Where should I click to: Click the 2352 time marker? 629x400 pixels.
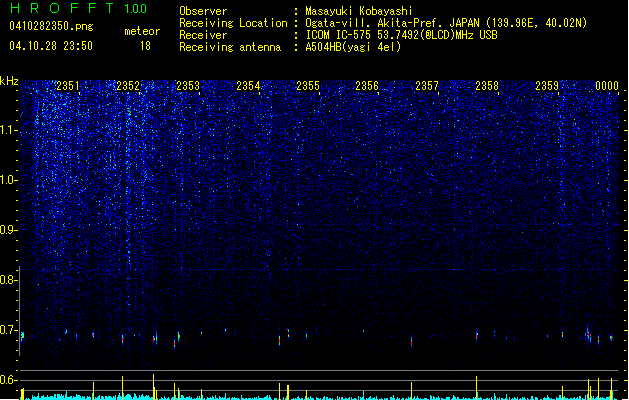tap(128, 85)
